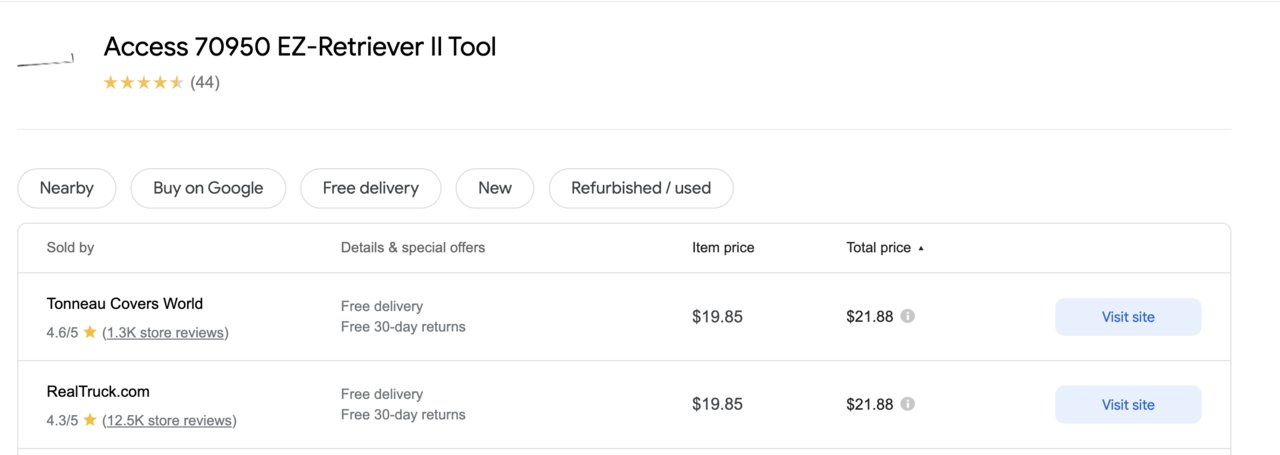Click info icon beside RealTruck.com total price
The width and height of the screenshot is (1280, 455).
point(907,404)
